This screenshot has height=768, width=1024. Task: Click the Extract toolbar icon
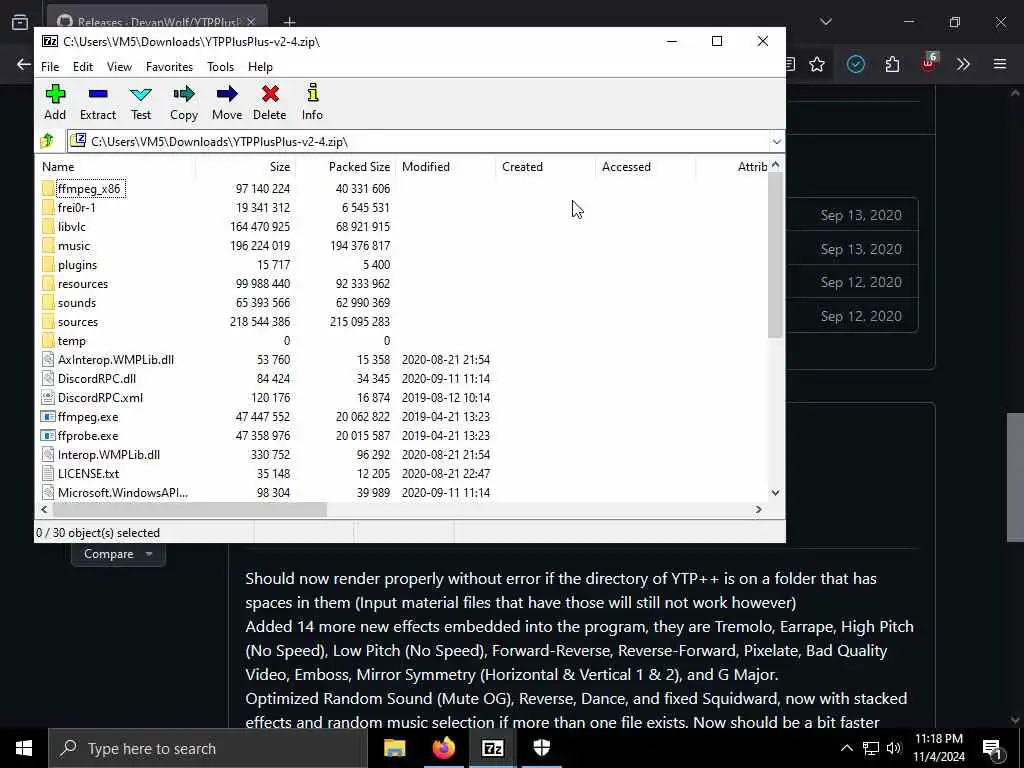97,102
